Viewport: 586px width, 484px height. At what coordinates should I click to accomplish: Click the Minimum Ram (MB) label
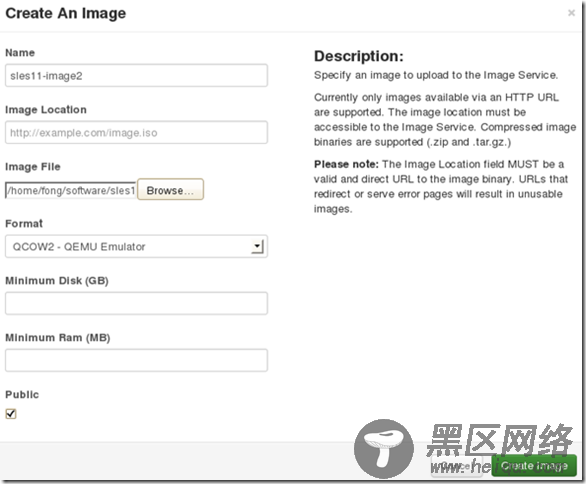click(58, 337)
